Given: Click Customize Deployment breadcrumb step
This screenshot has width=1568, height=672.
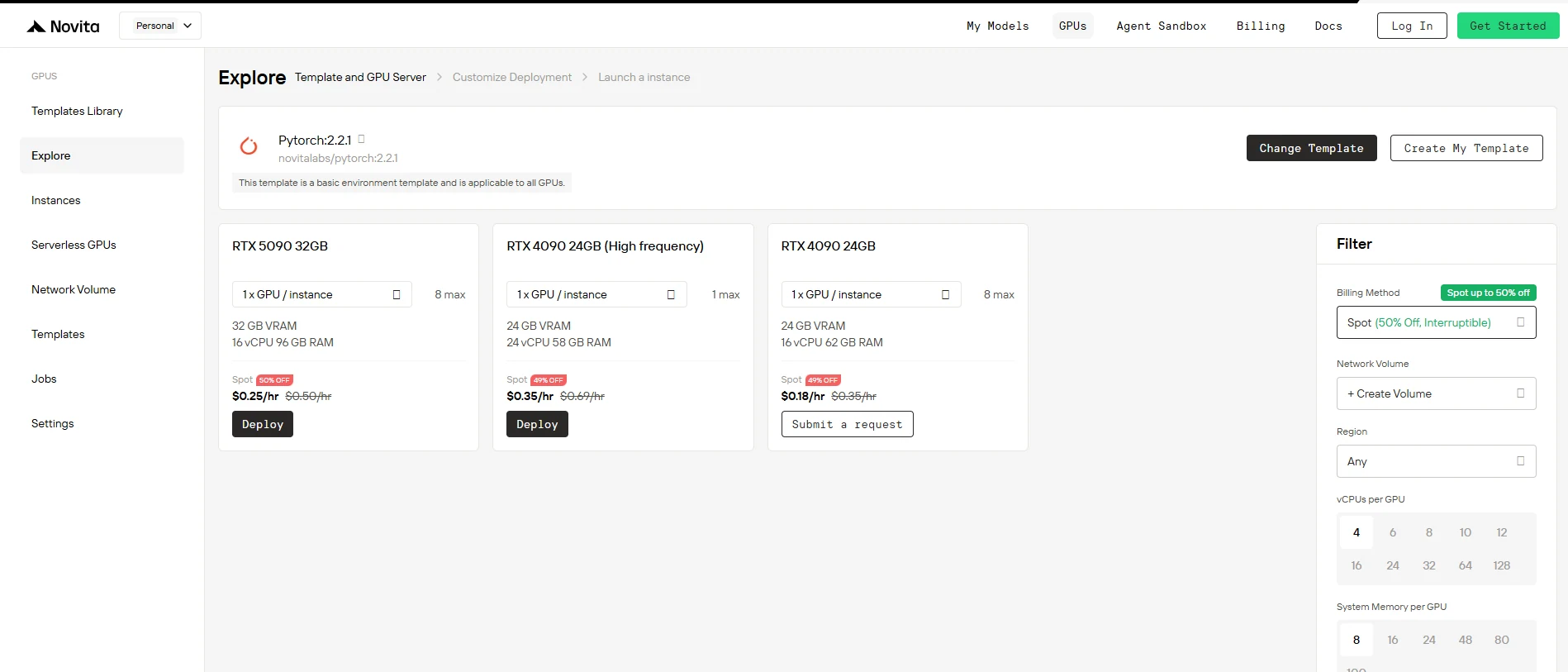Looking at the screenshot, I should pos(511,77).
